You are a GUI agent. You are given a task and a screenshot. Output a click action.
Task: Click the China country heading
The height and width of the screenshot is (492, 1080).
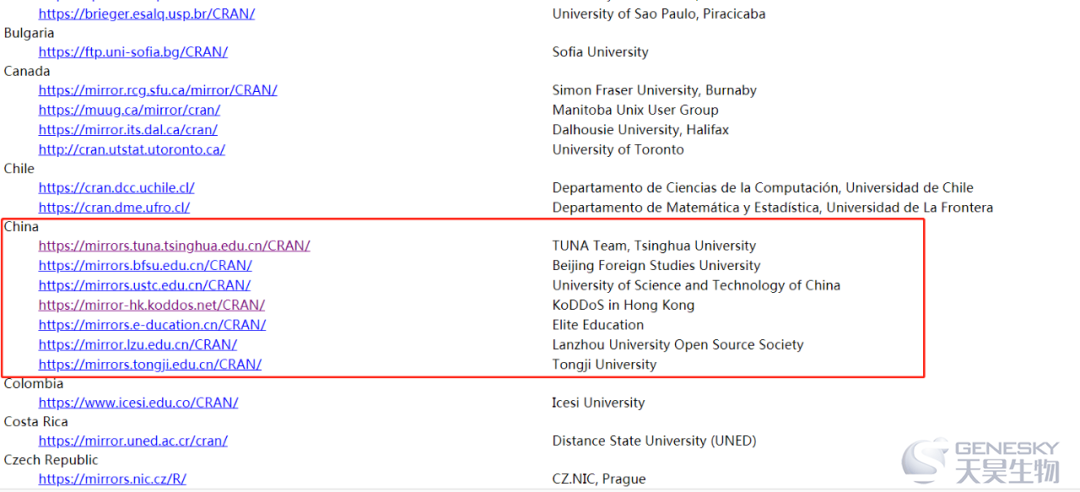click(21, 226)
